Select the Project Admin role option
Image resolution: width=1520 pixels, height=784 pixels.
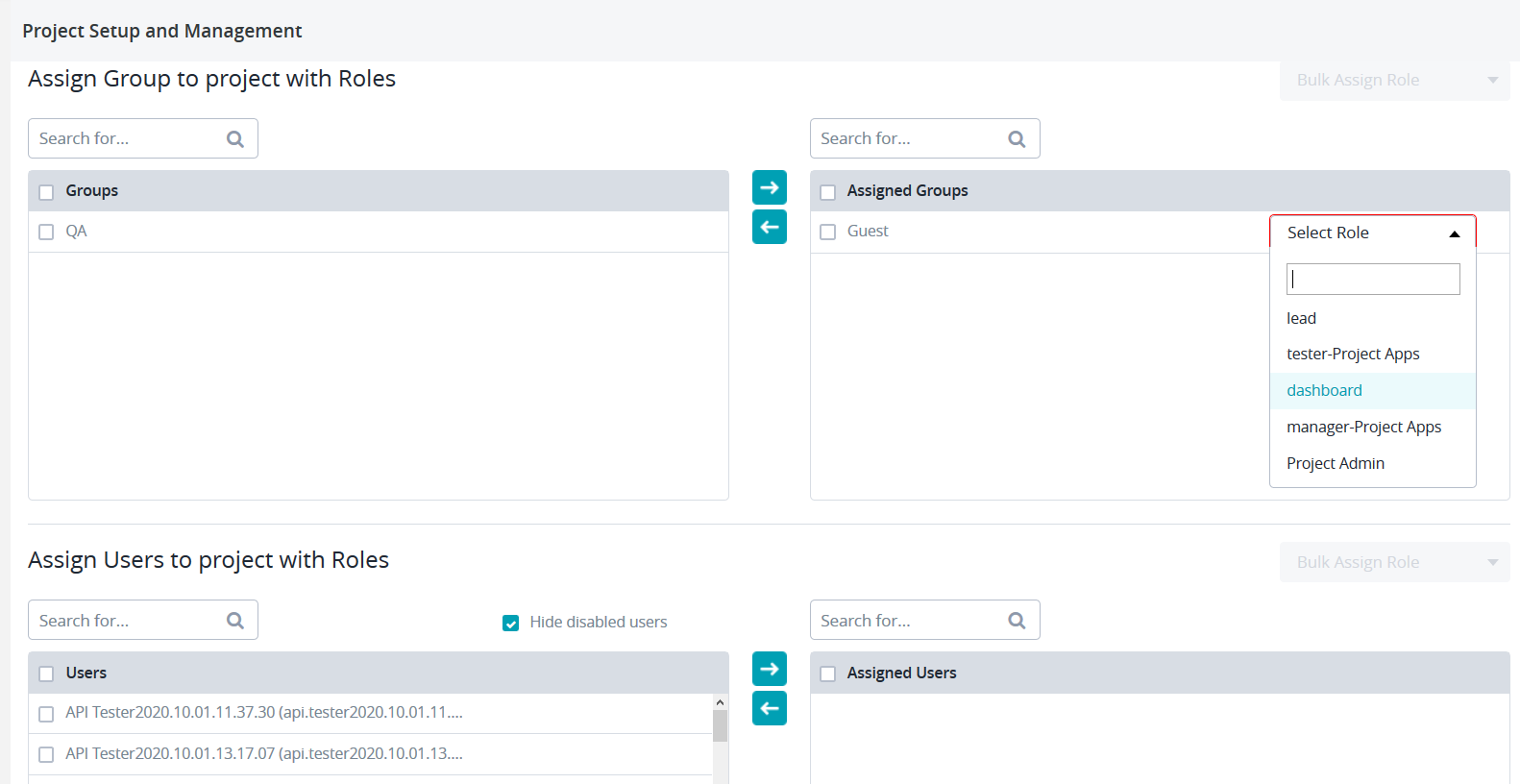click(x=1335, y=463)
